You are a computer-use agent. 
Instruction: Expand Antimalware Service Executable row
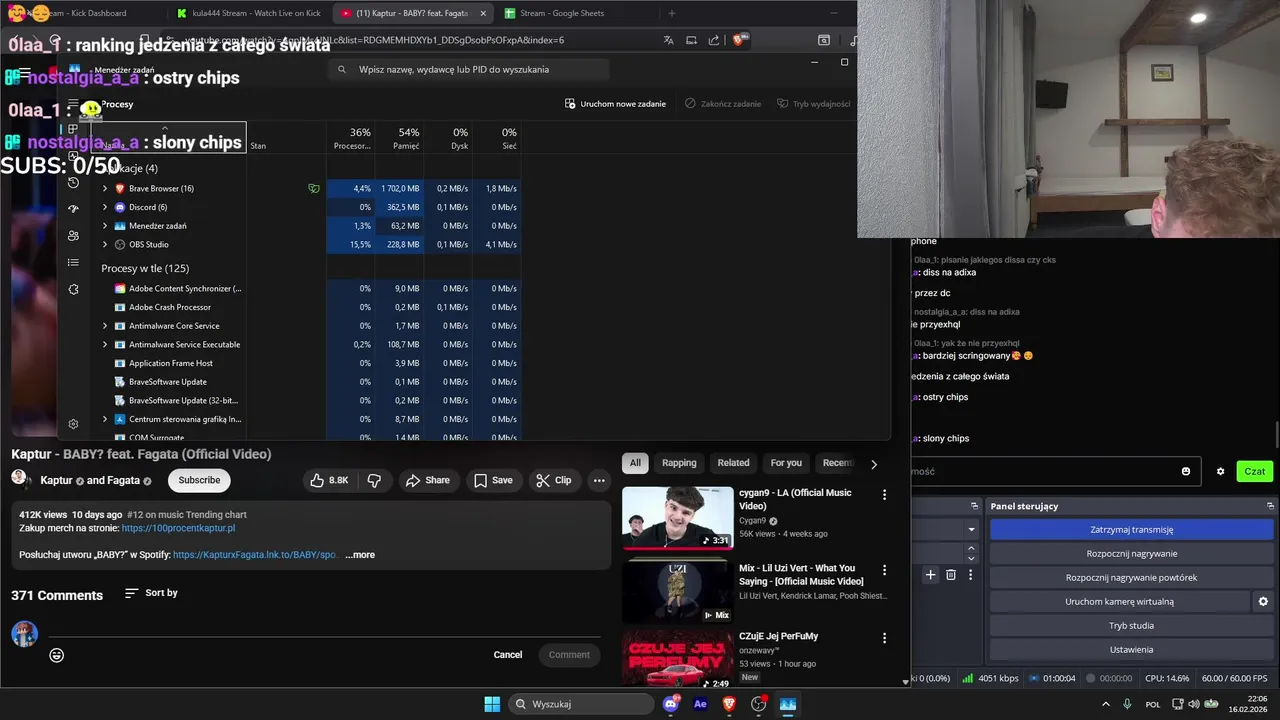point(105,344)
